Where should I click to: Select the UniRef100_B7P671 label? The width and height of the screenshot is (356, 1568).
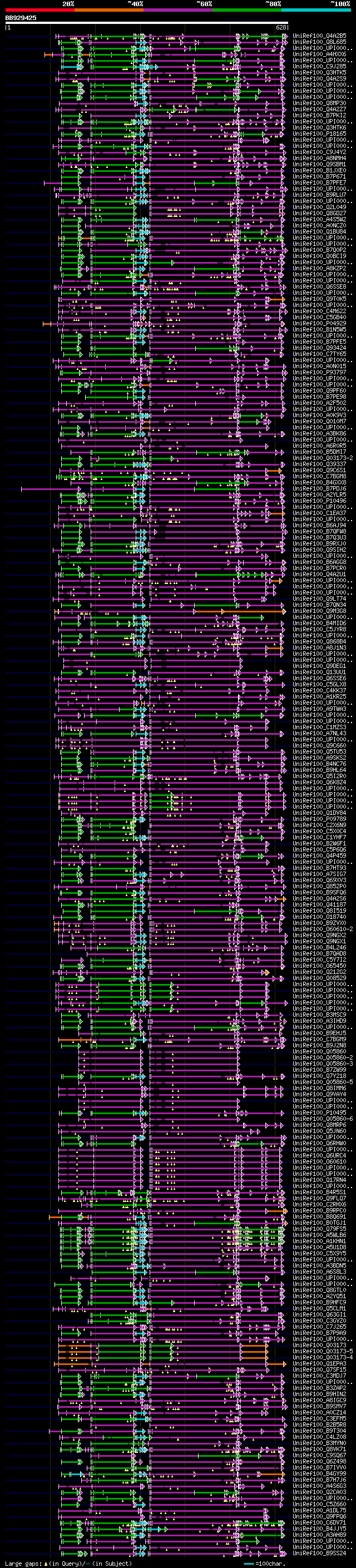(319, 176)
